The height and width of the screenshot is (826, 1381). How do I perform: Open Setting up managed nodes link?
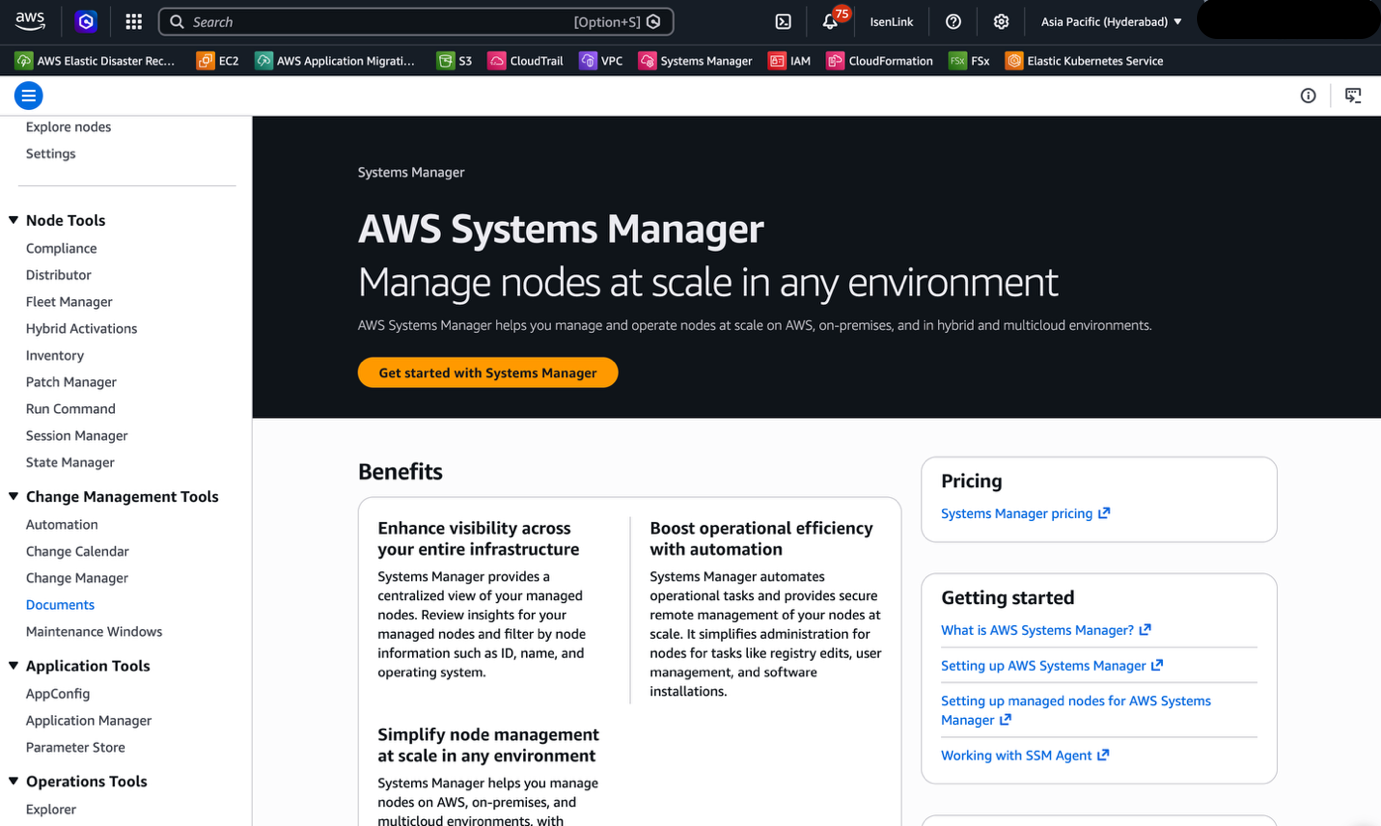tap(1076, 710)
